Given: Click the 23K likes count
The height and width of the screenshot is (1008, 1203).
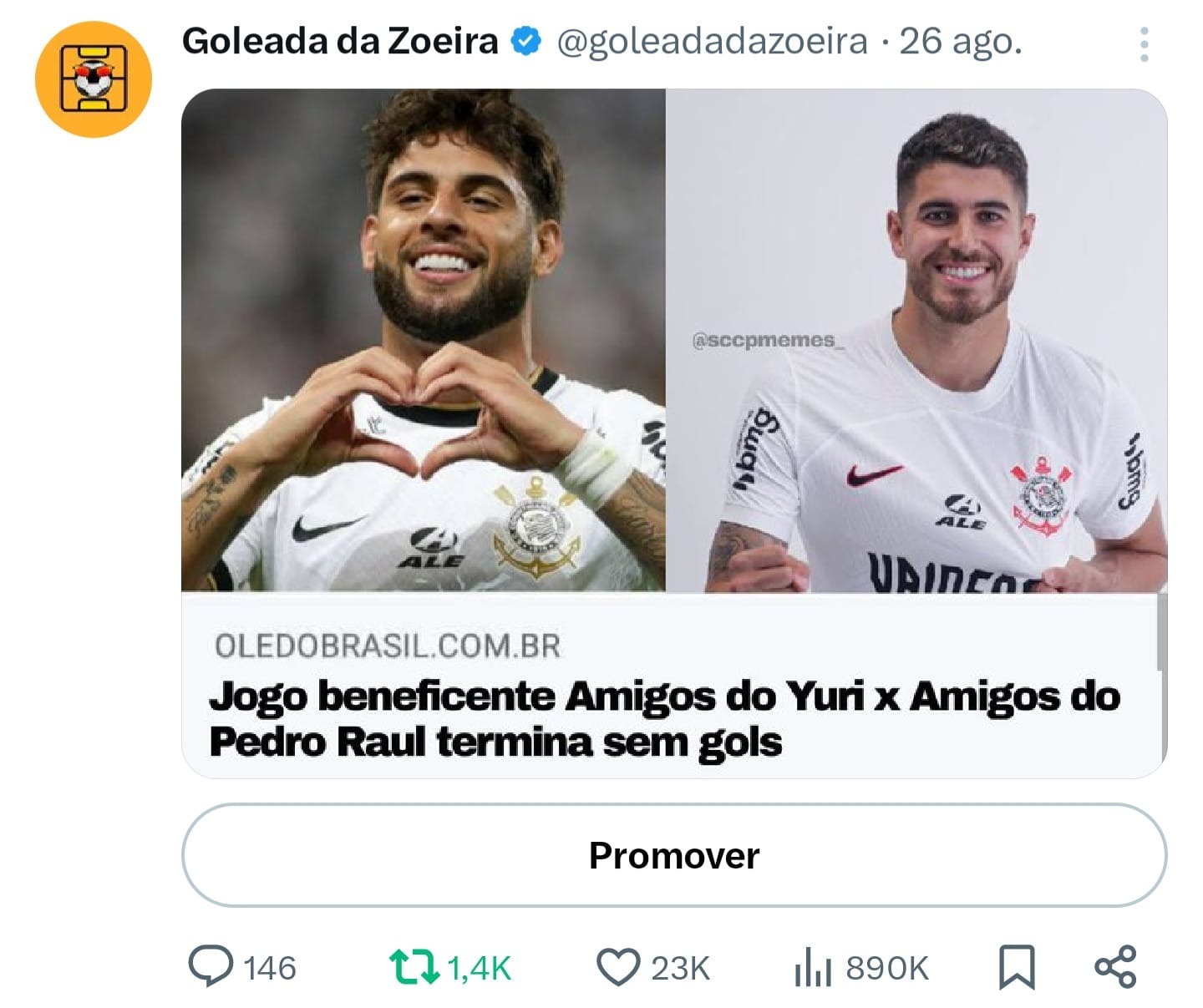Looking at the screenshot, I should 681,969.
